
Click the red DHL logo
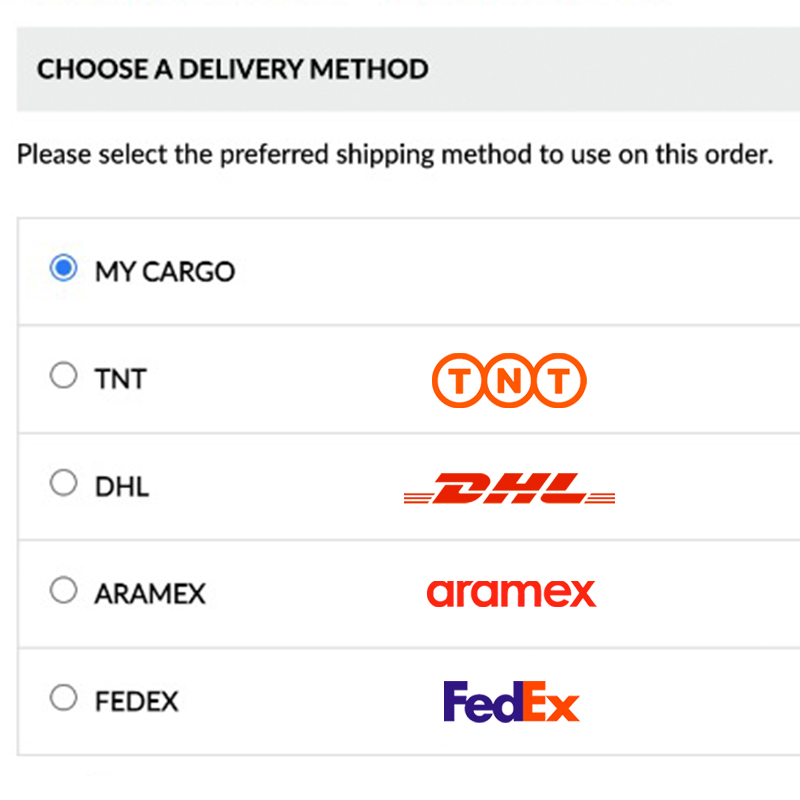[x=509, y=488]
